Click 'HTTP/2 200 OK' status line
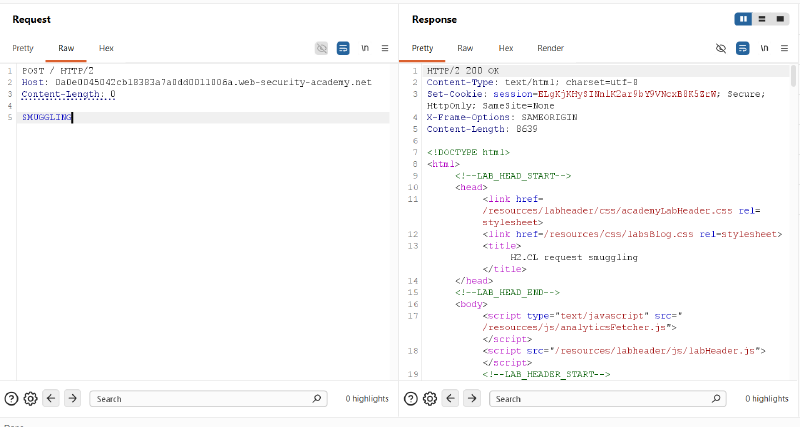 463,70
